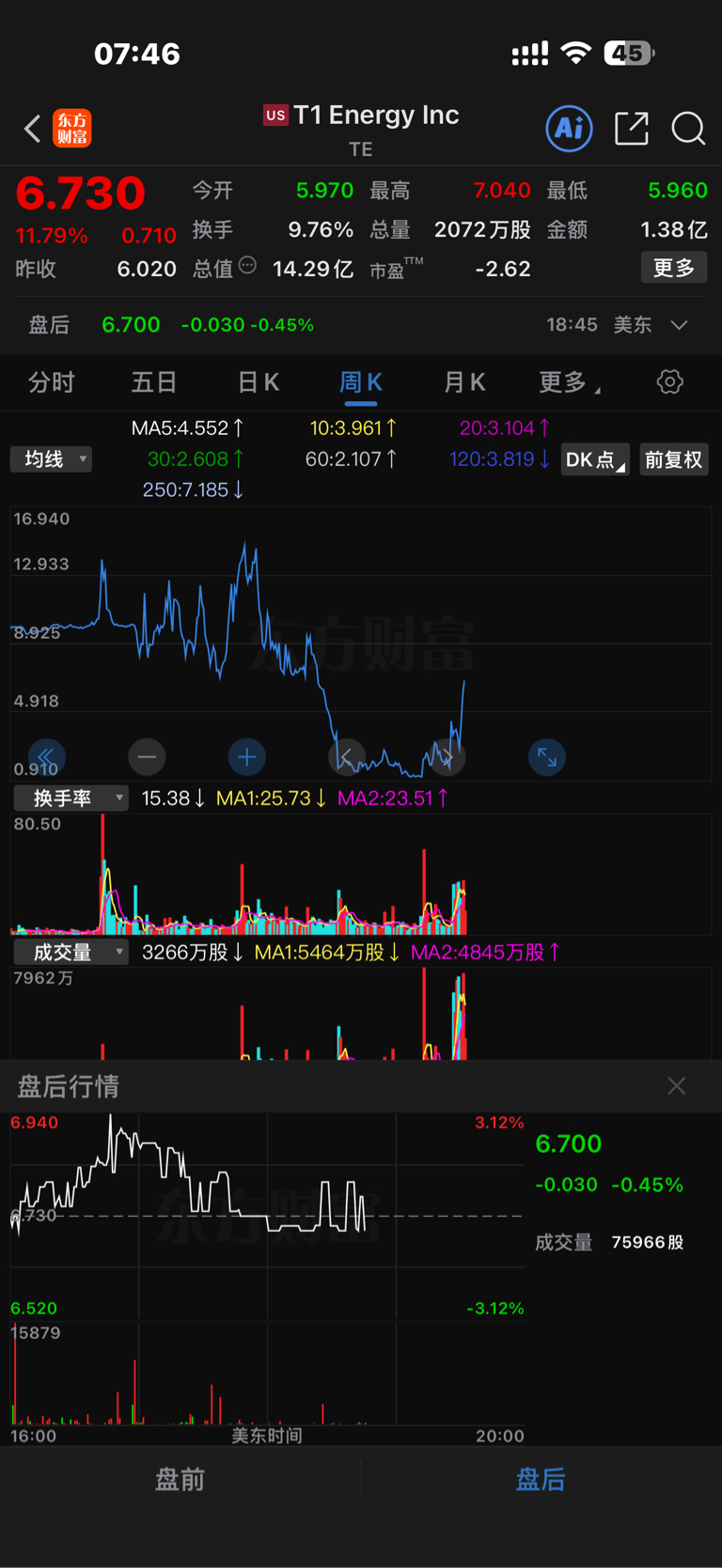Zoom in chart with plus icon

click(246, 757)
